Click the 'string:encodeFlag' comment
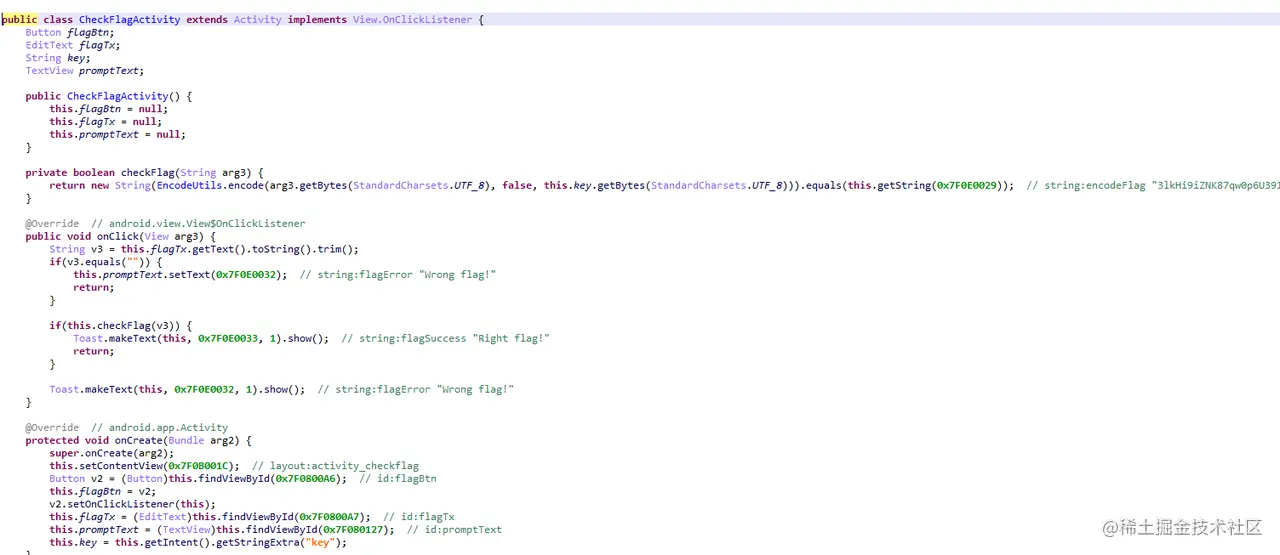The image size is (1280, 555). click(x=1153, y=185)
